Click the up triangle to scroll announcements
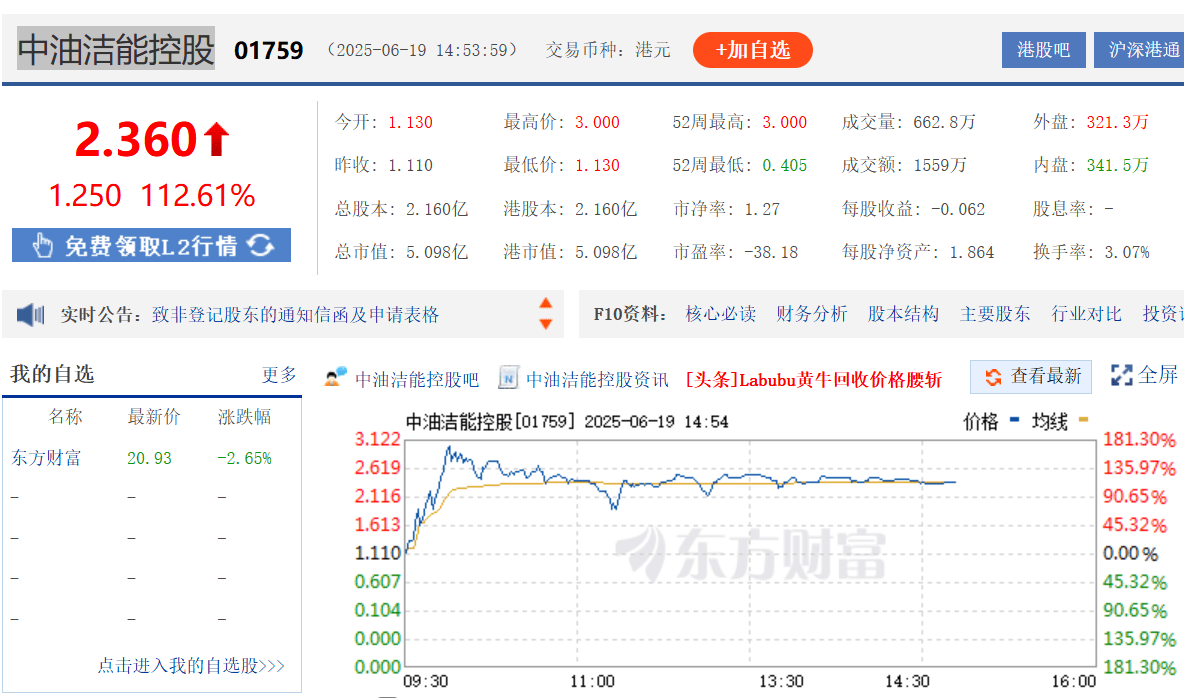 point(547,305)
